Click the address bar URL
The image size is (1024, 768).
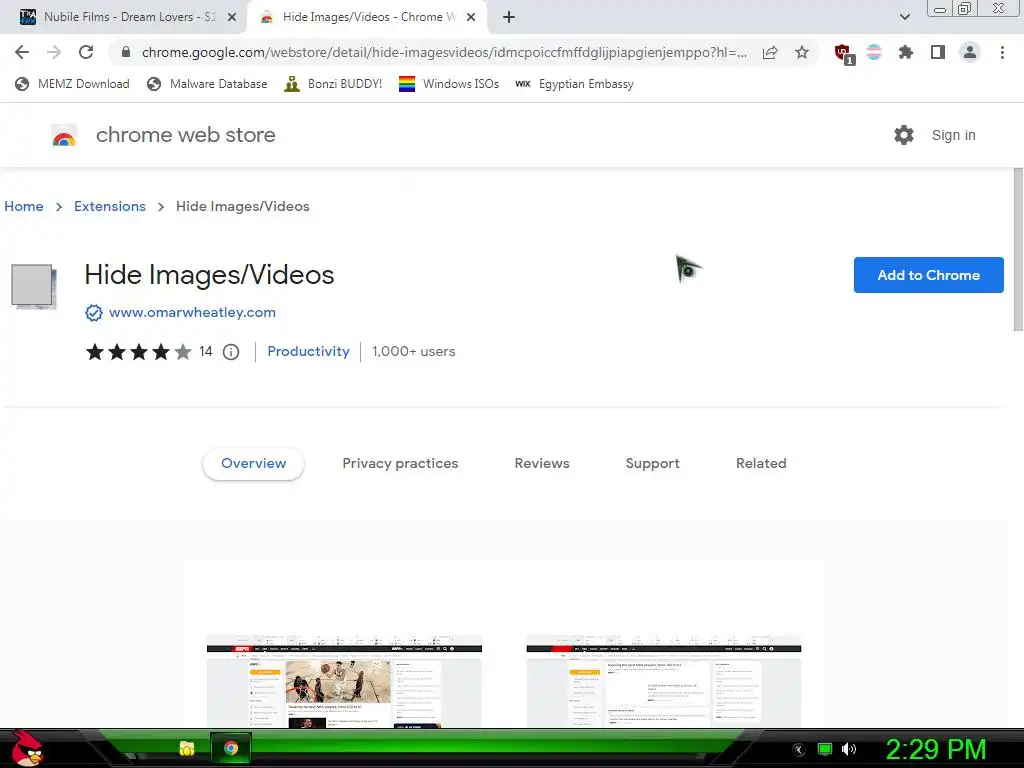click(x=444, y=52)
